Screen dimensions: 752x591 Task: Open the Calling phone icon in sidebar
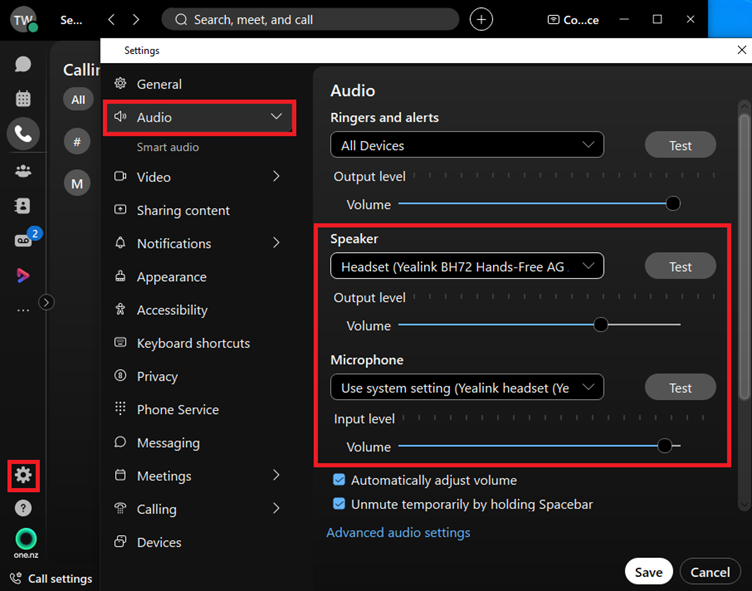pos(23,133)
